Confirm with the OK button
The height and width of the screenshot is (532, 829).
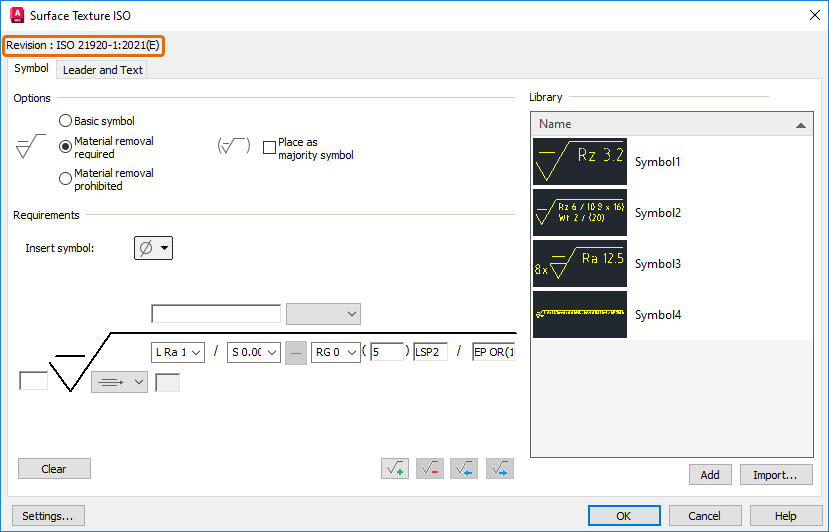[624, 516]
